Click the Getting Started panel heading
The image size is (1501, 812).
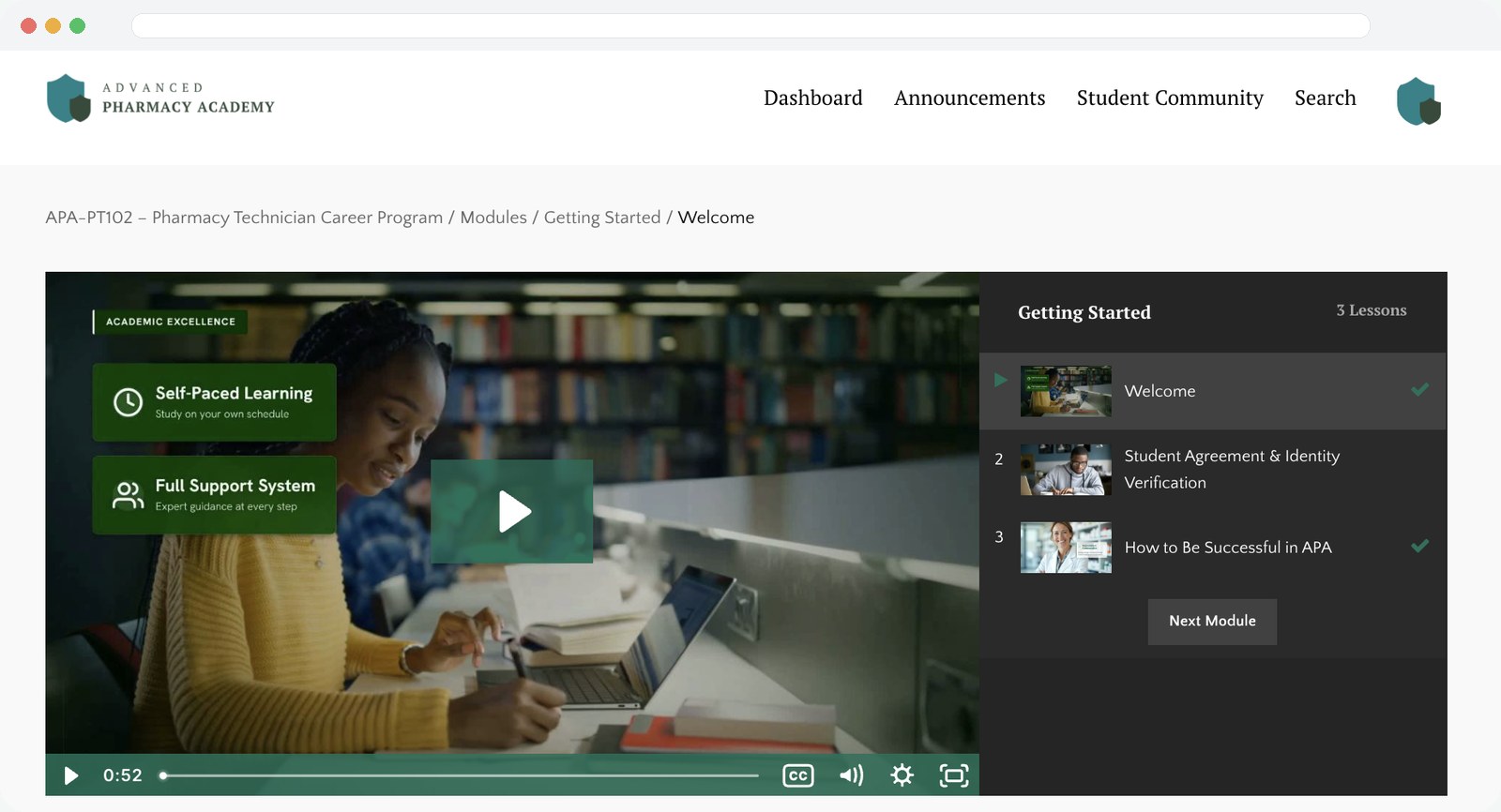pyautogui.click(x=1084, y=312)
